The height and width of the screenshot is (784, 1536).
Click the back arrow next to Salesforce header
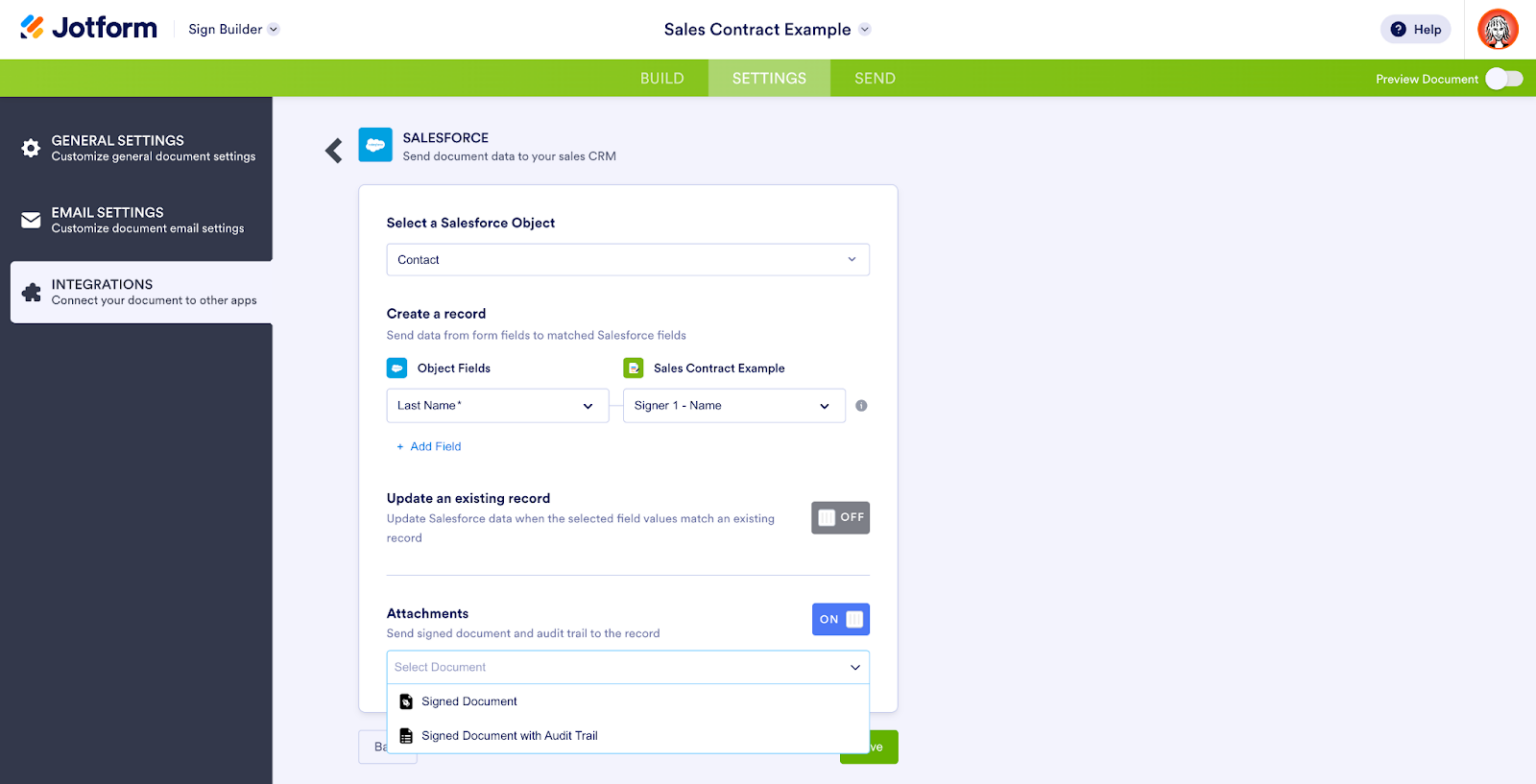point(332,148)
